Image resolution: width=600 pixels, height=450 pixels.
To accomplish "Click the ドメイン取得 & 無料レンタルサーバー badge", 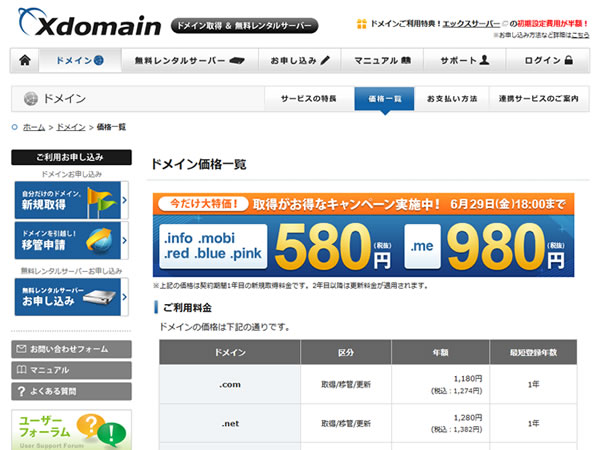I will [x=245, y=26].
